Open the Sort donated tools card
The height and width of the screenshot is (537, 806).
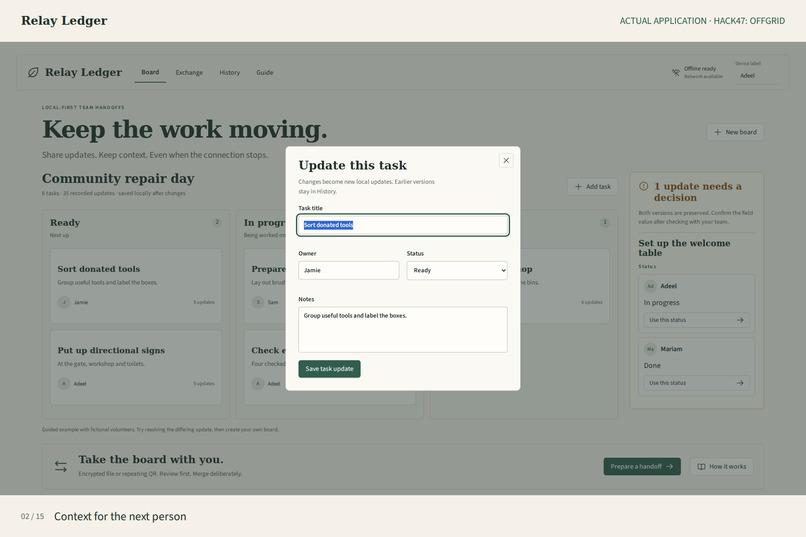coord(136,286)
